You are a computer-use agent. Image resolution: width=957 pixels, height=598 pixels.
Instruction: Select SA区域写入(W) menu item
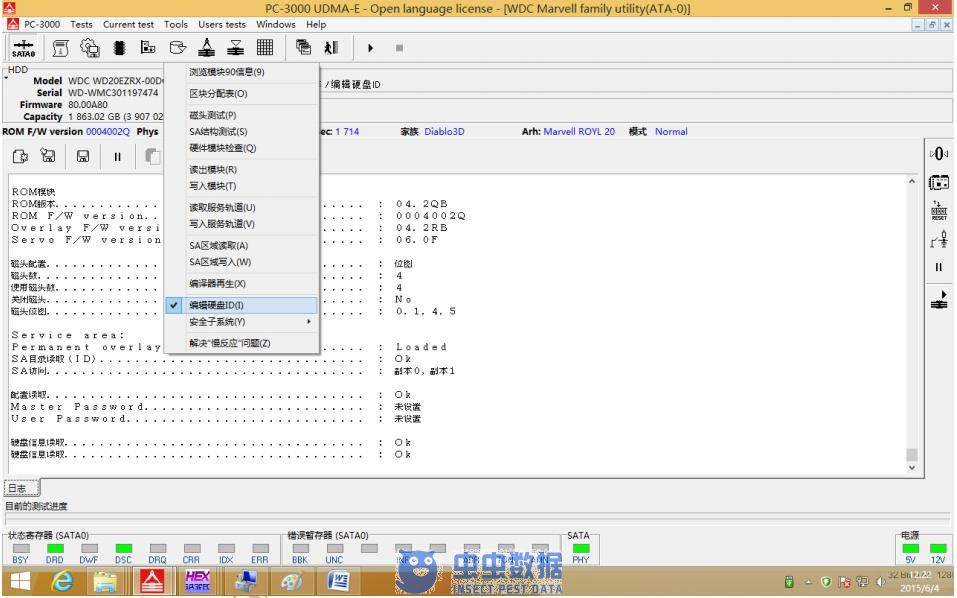pos(242,262)
